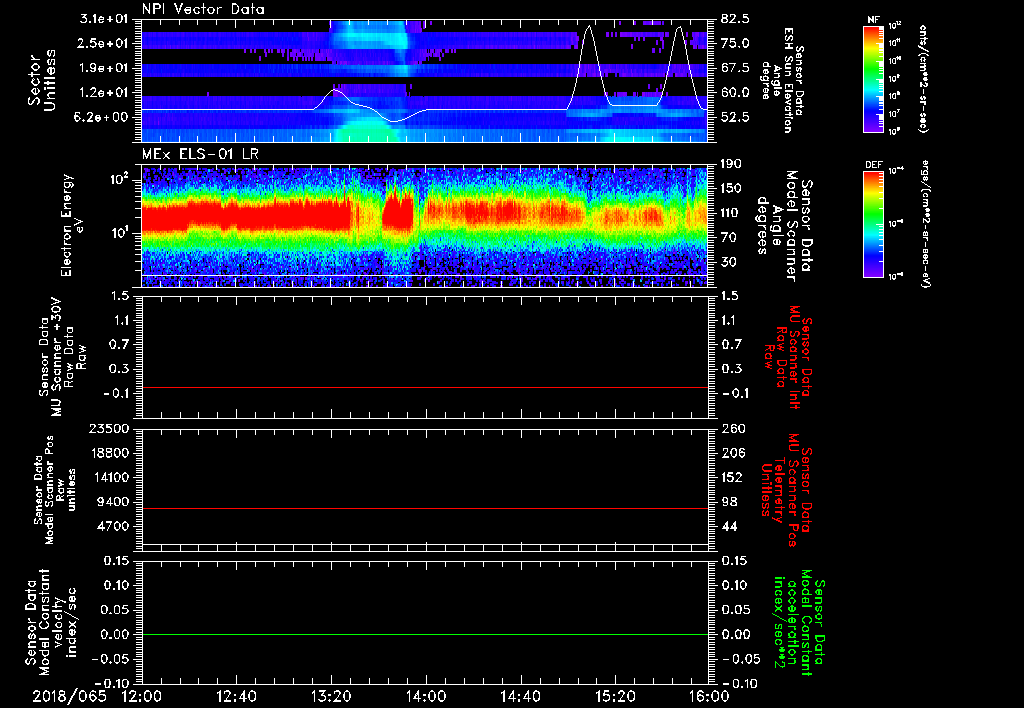
Task: Click the "MU Scanner +30V Raw Data" axis label
Action: pos(62,357)
